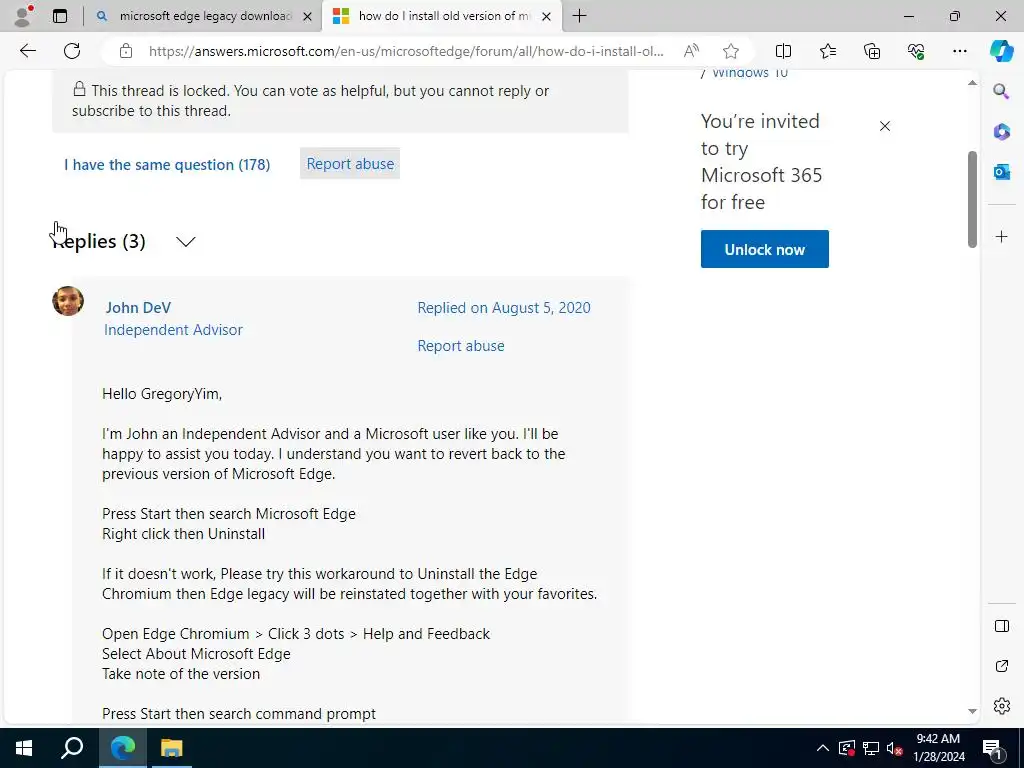Toggle the sidebar panel layout icon
1024x768 pixels.
click(x=1001, y=626)
